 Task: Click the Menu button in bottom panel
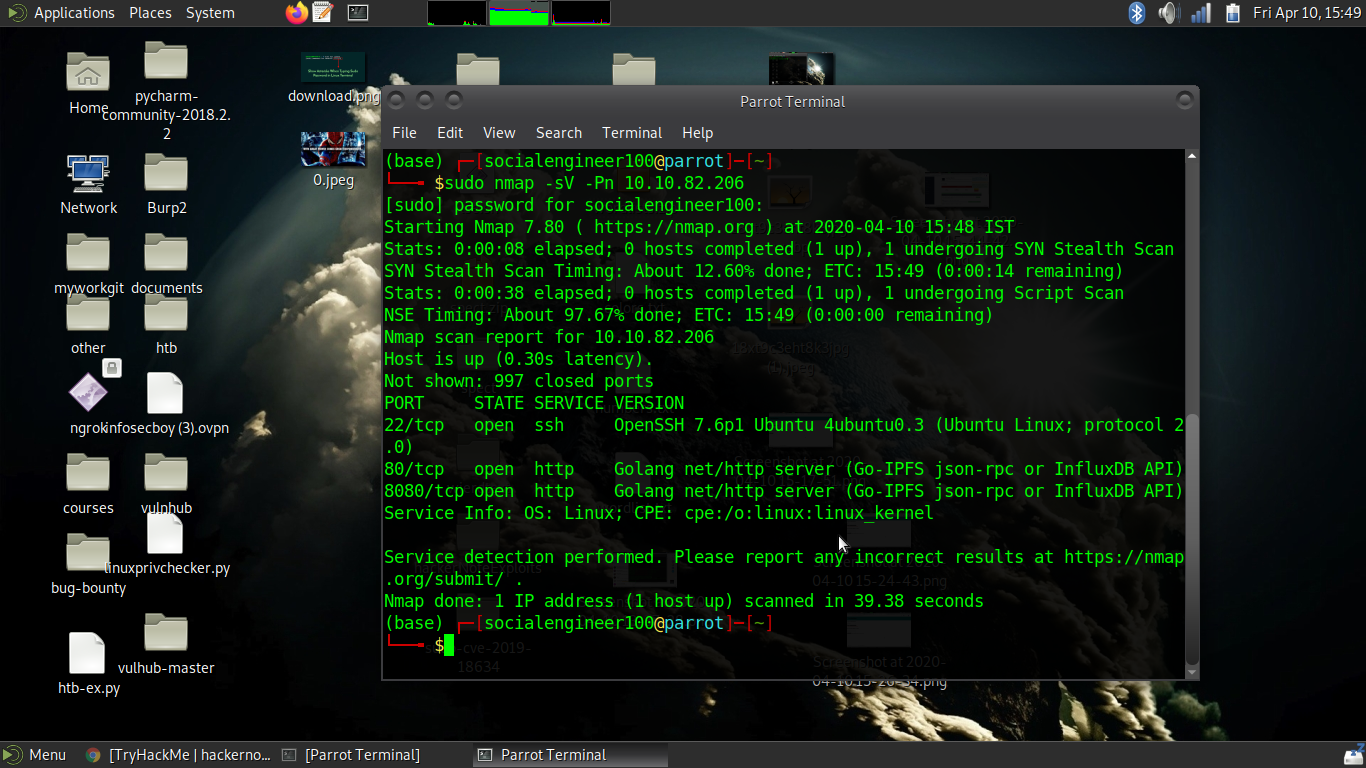[x=36, y=755]
